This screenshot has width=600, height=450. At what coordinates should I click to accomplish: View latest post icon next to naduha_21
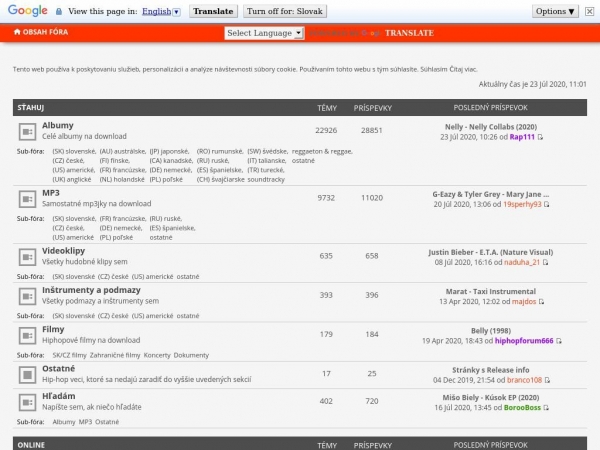545,262
